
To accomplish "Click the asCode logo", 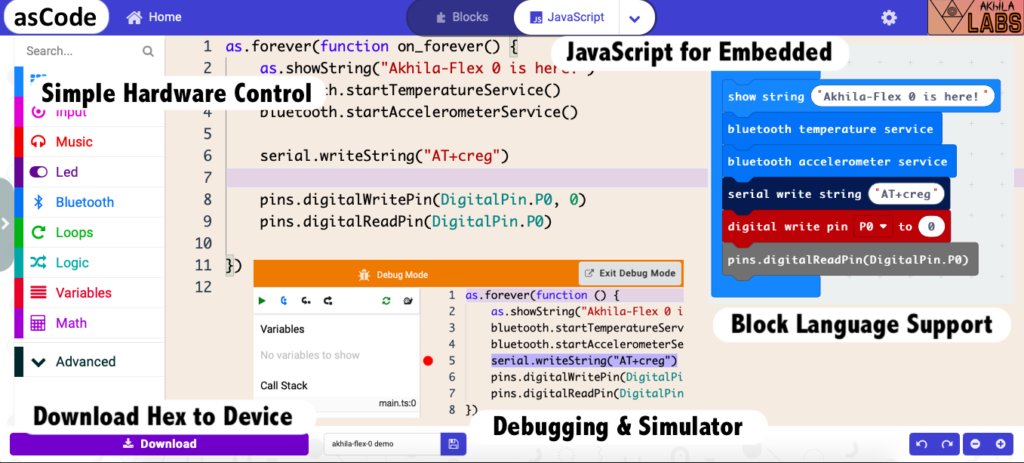I will [56, 17].
